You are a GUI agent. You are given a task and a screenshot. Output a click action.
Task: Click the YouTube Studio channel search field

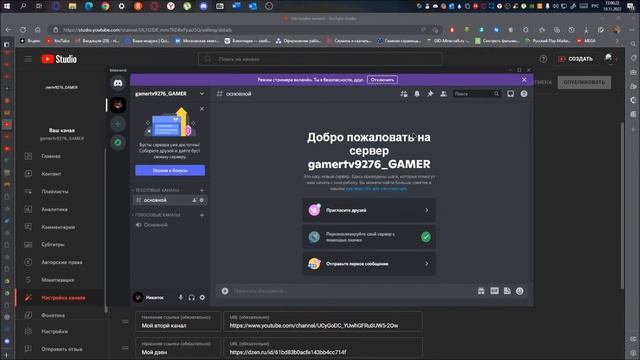pos(320,59)
